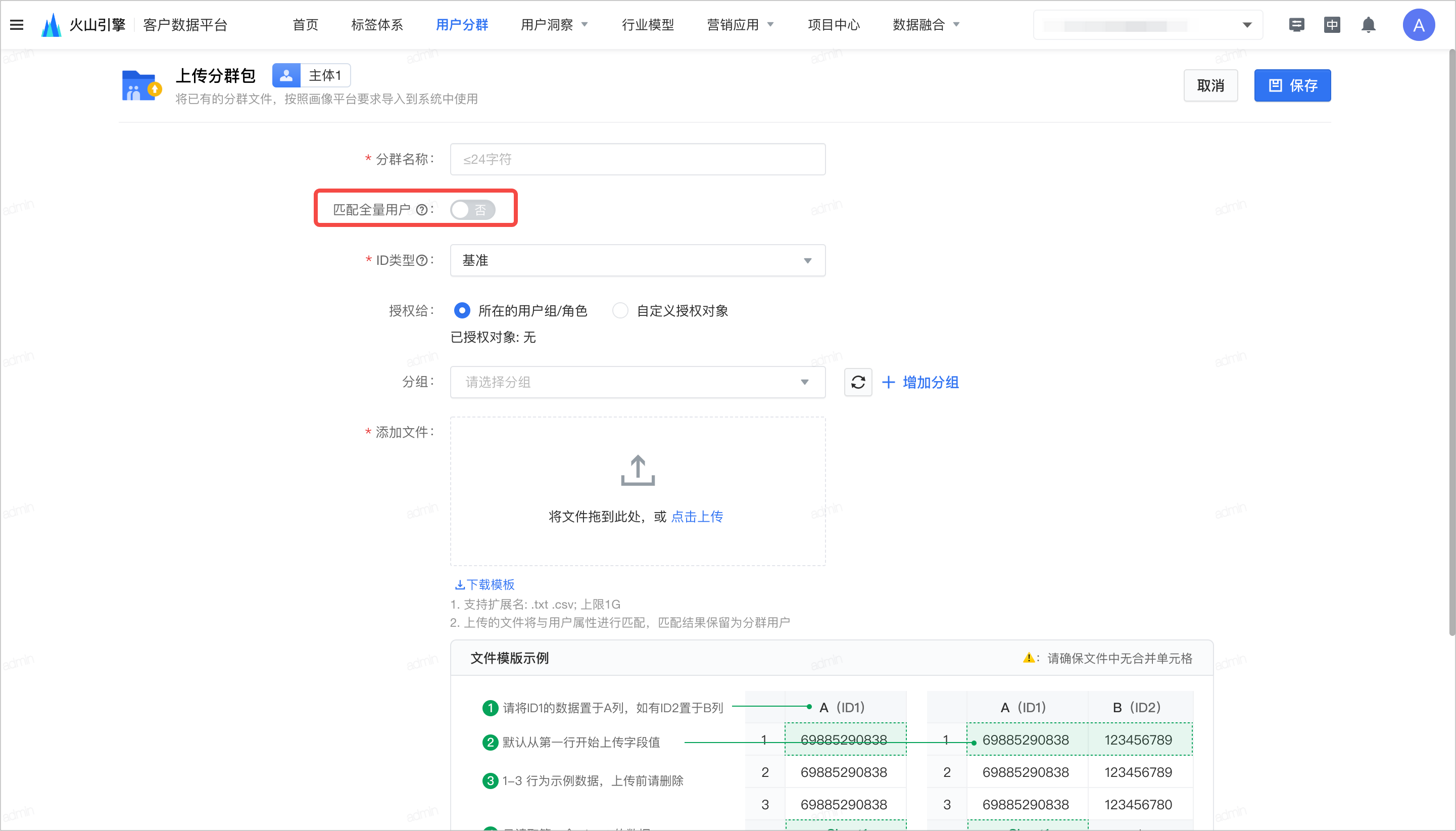Click the subject person icon for 主体1

286,75
